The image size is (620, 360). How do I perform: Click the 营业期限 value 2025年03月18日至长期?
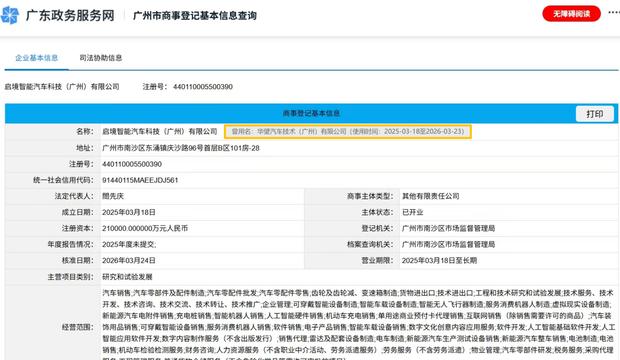[439, 261]
